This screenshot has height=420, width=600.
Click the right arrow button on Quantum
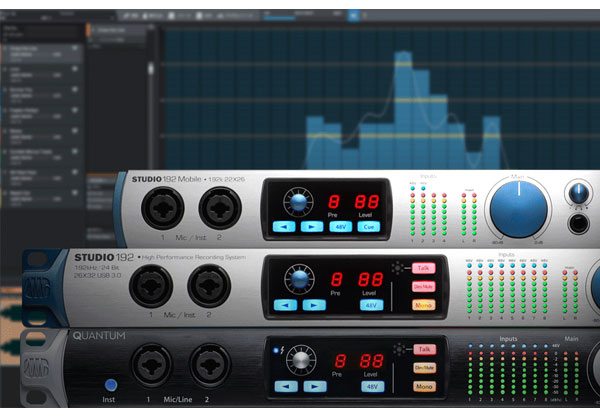point(315,386)
